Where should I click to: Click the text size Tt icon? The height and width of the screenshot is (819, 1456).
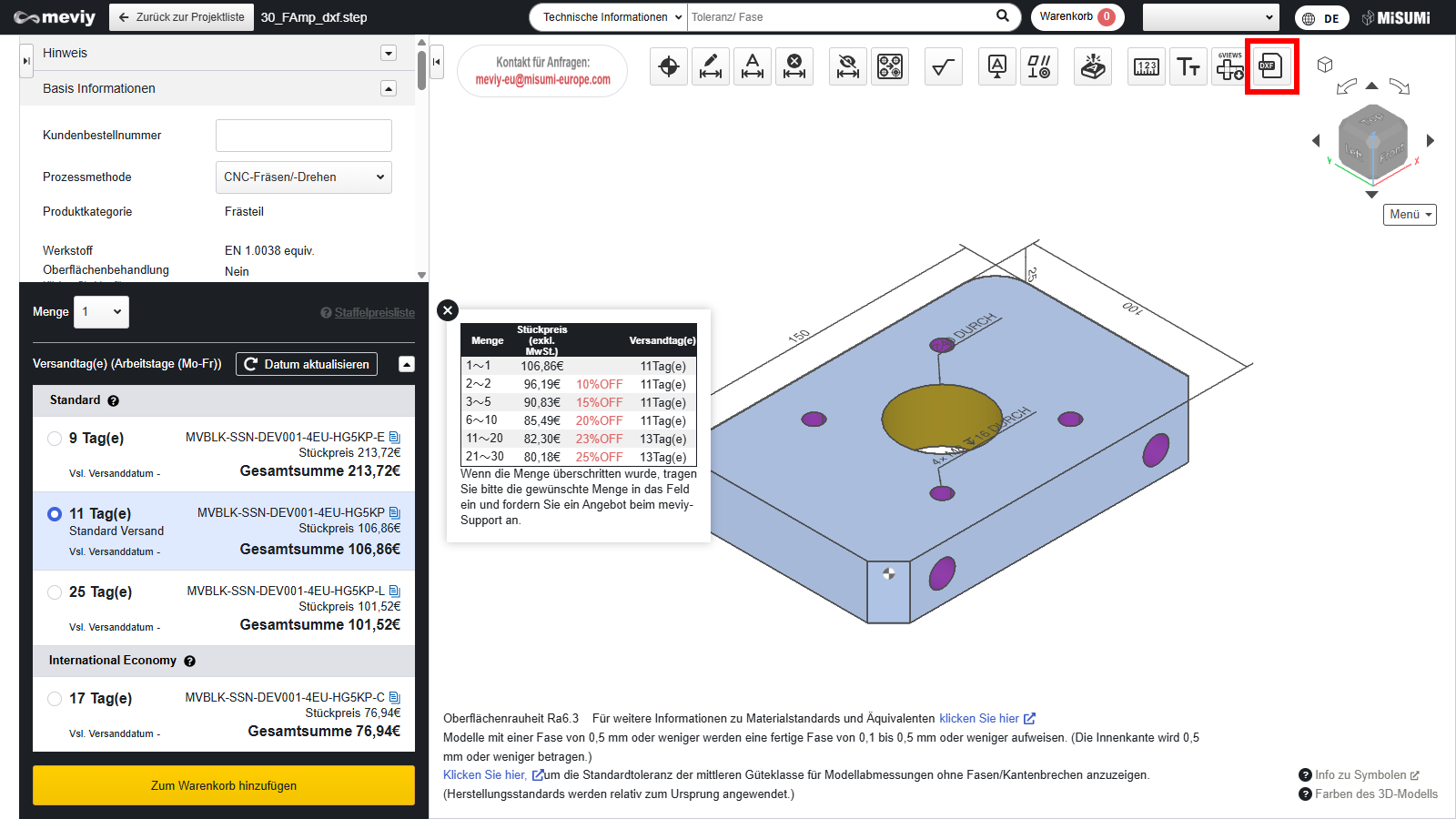pyautogui.click(x=1188, y=66)
